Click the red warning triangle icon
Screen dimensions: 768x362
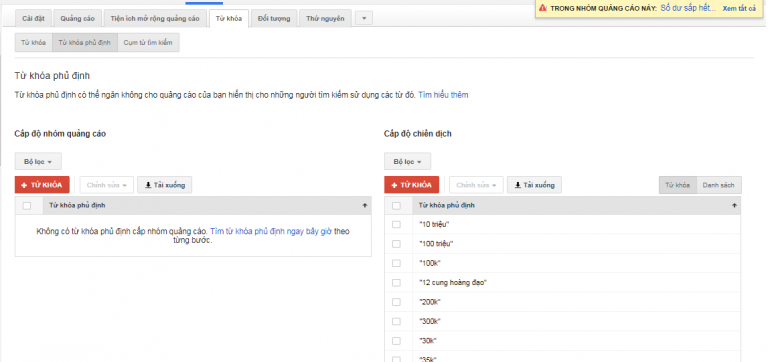(543, 8)
